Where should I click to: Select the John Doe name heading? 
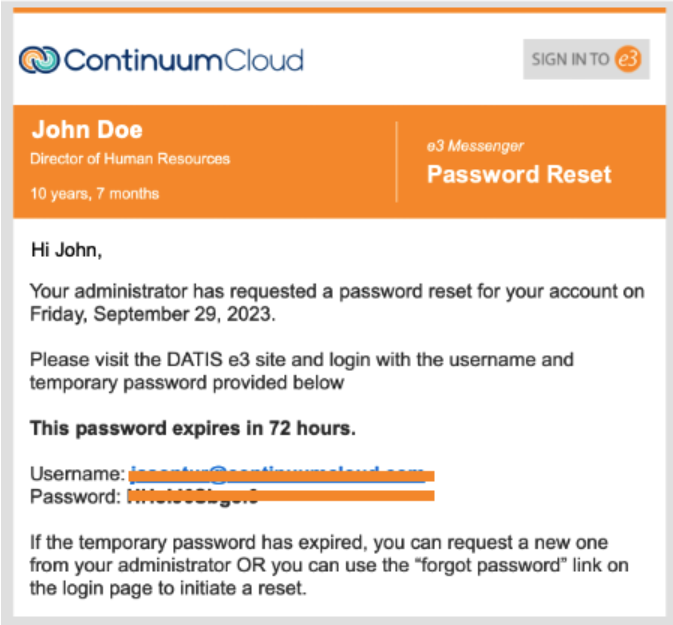87,130
